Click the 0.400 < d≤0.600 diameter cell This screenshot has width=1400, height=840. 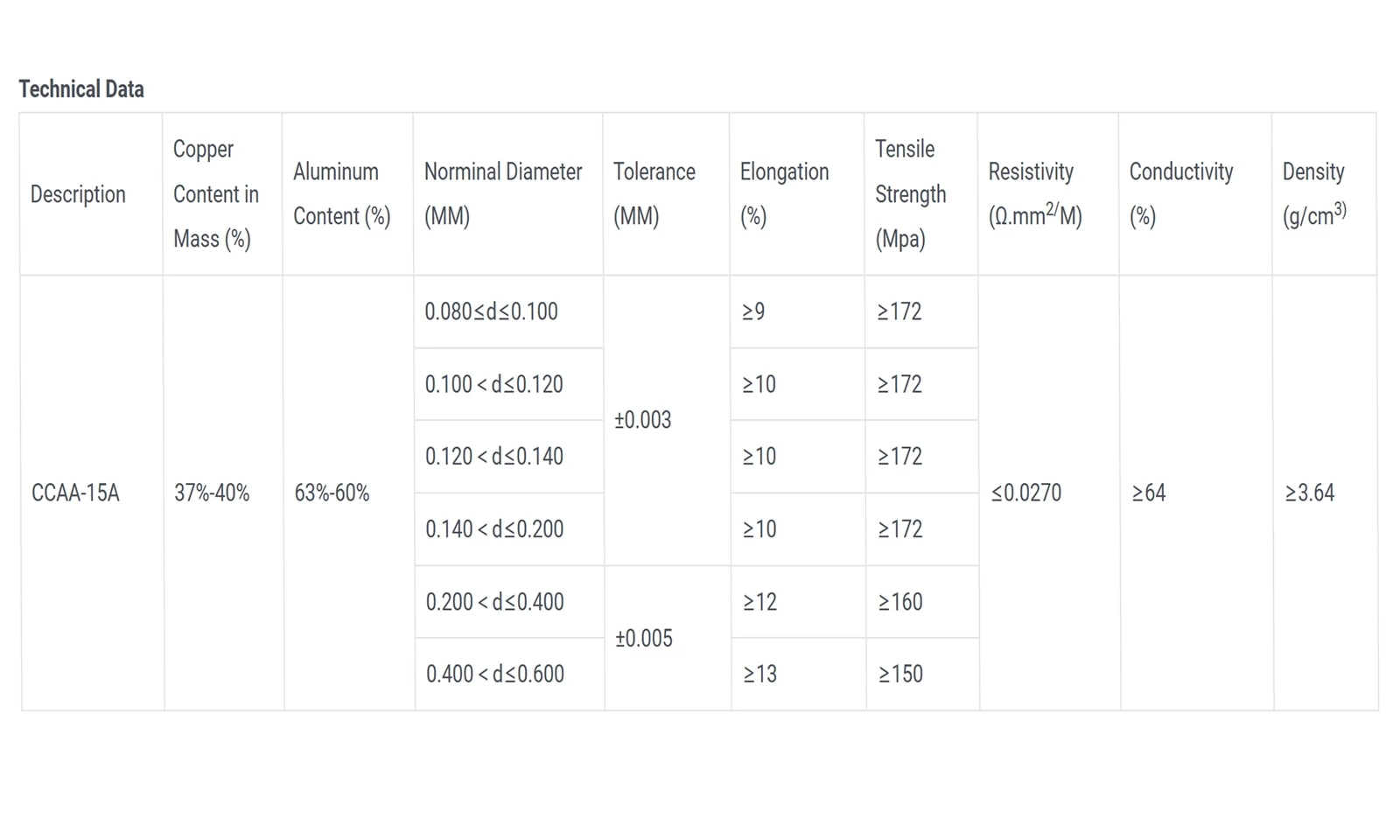click(509, 674)
